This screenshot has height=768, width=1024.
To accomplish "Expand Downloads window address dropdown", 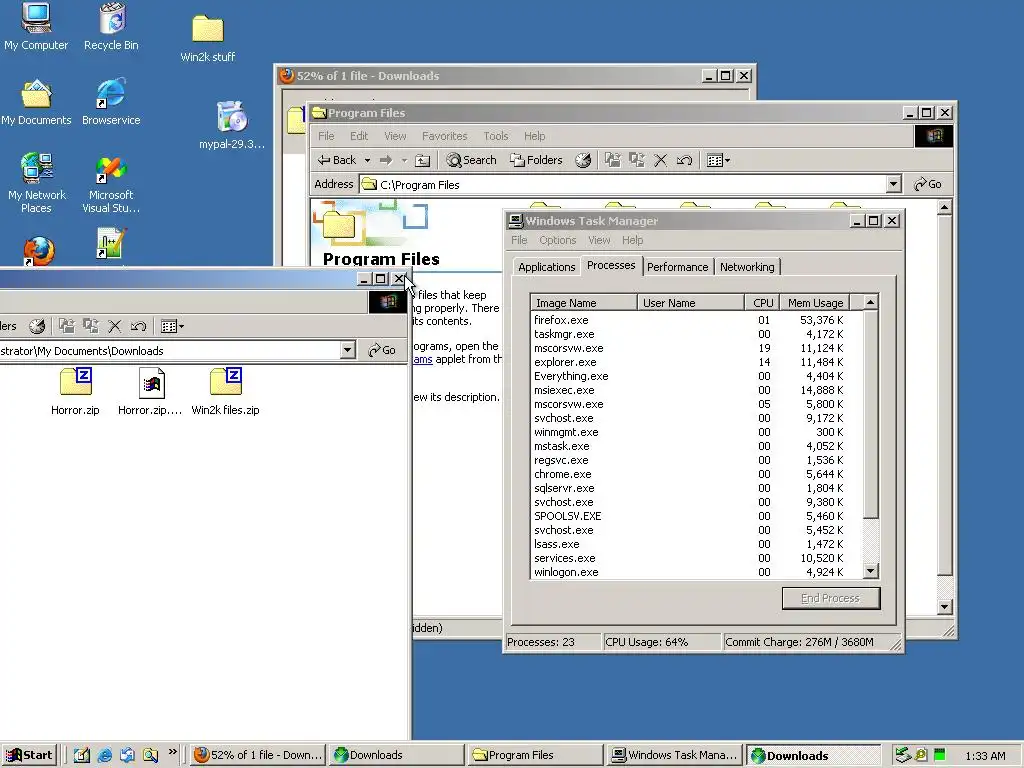I will 347,351.
